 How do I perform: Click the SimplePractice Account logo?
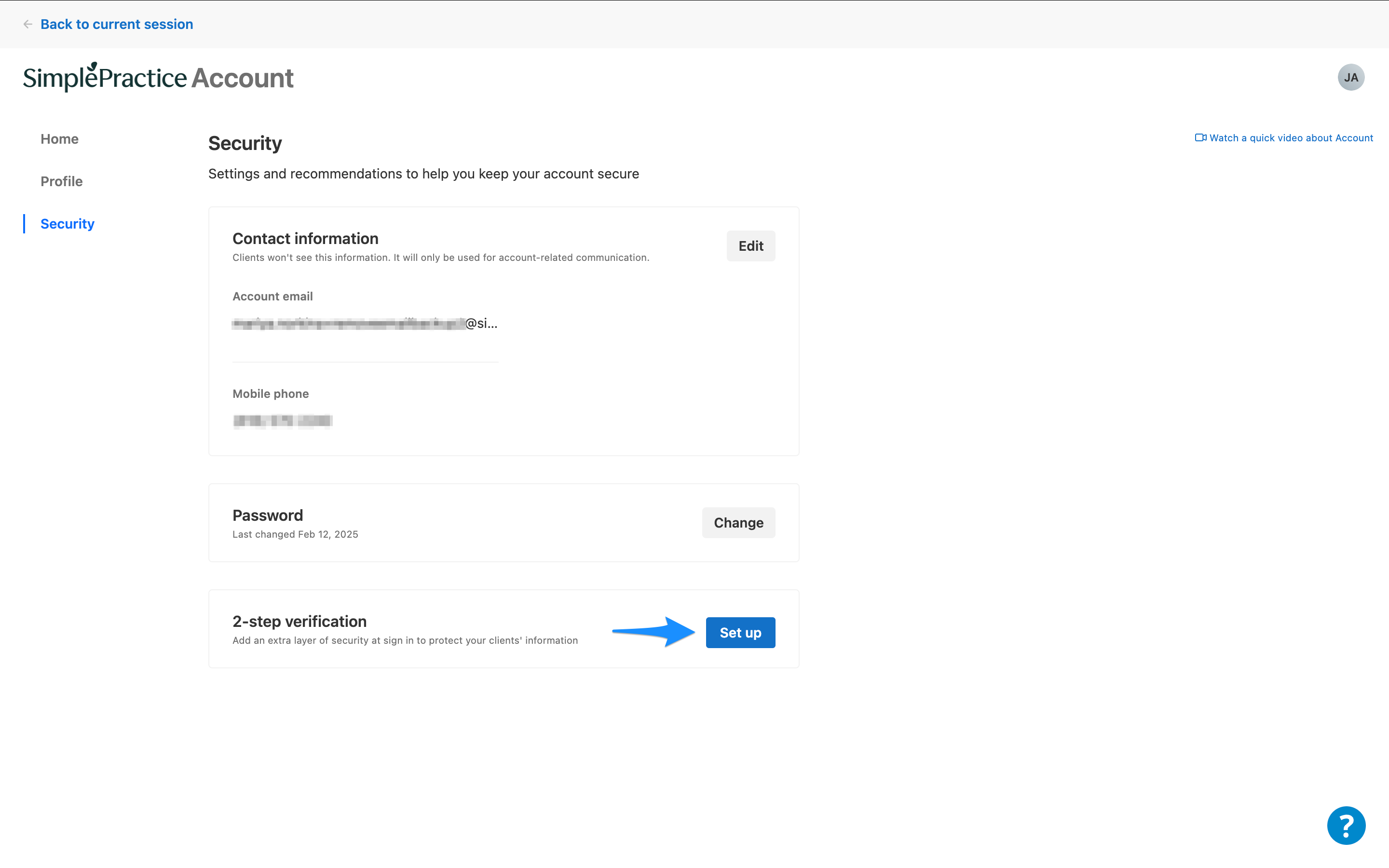coord(158,78)
